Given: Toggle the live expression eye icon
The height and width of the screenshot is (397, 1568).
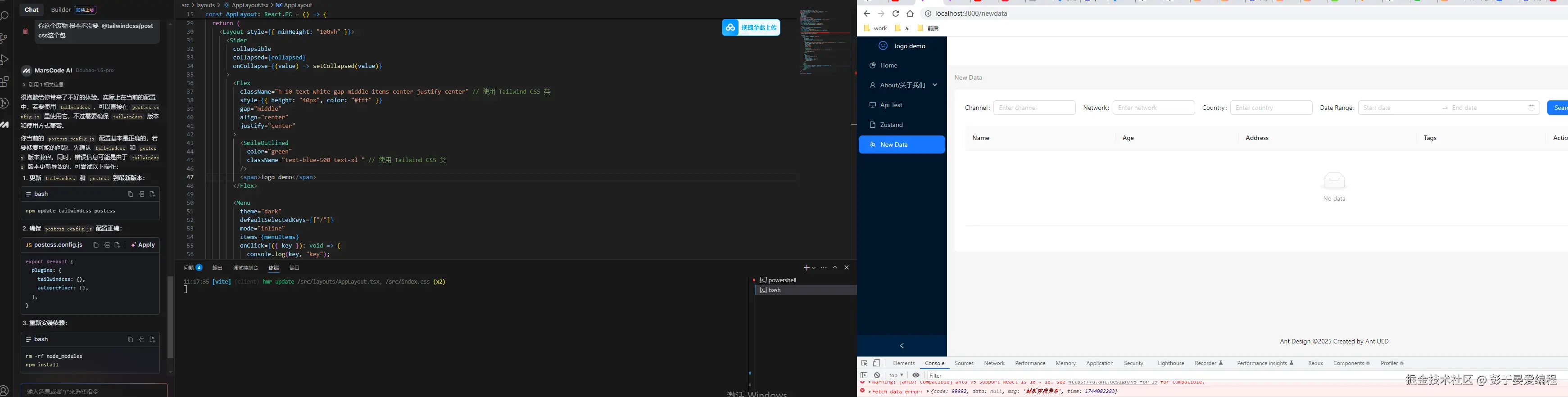Looking at the screenshot, I should (x=915, y=375).
